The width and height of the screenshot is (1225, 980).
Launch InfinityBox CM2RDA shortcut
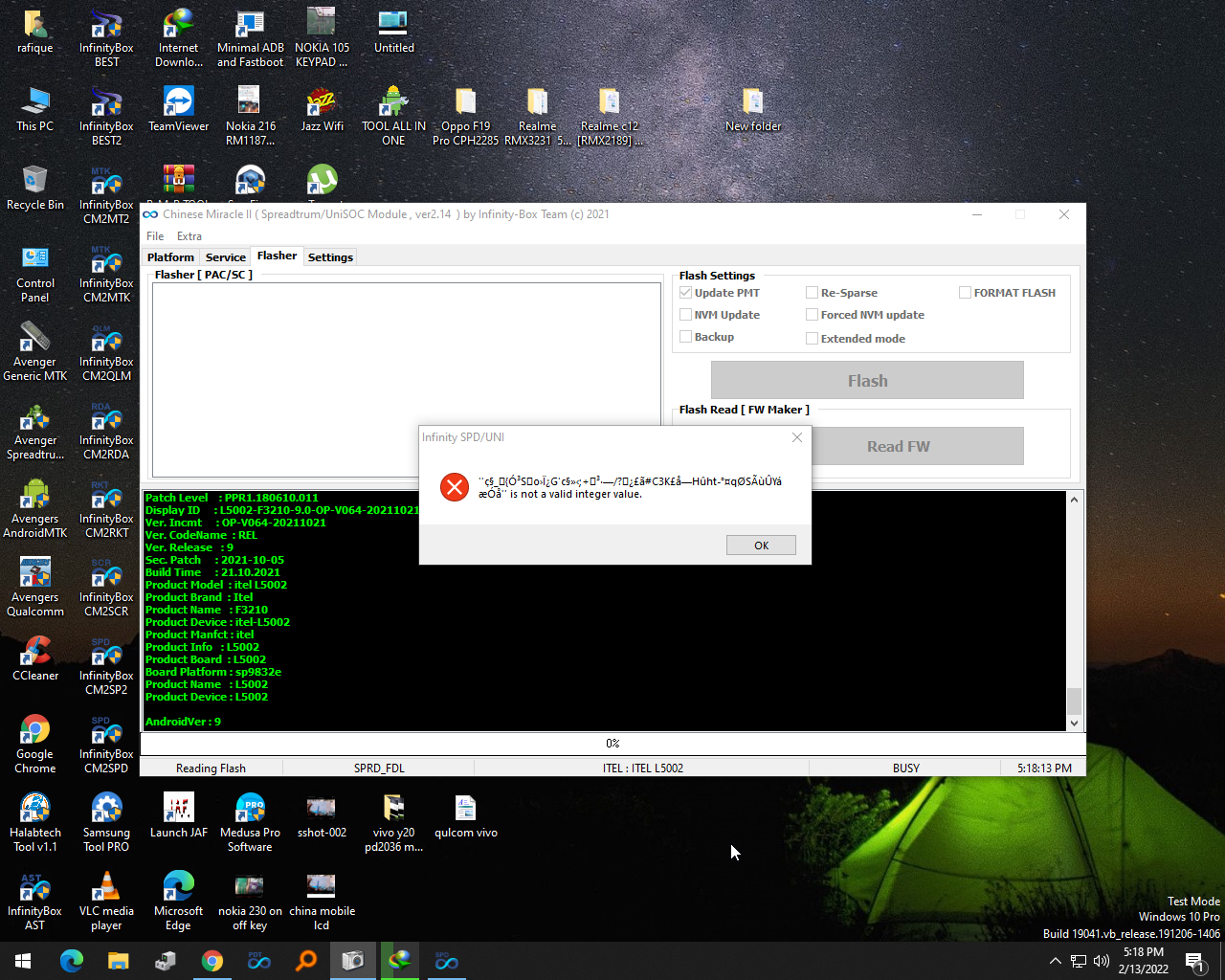(x=106, y=430)
